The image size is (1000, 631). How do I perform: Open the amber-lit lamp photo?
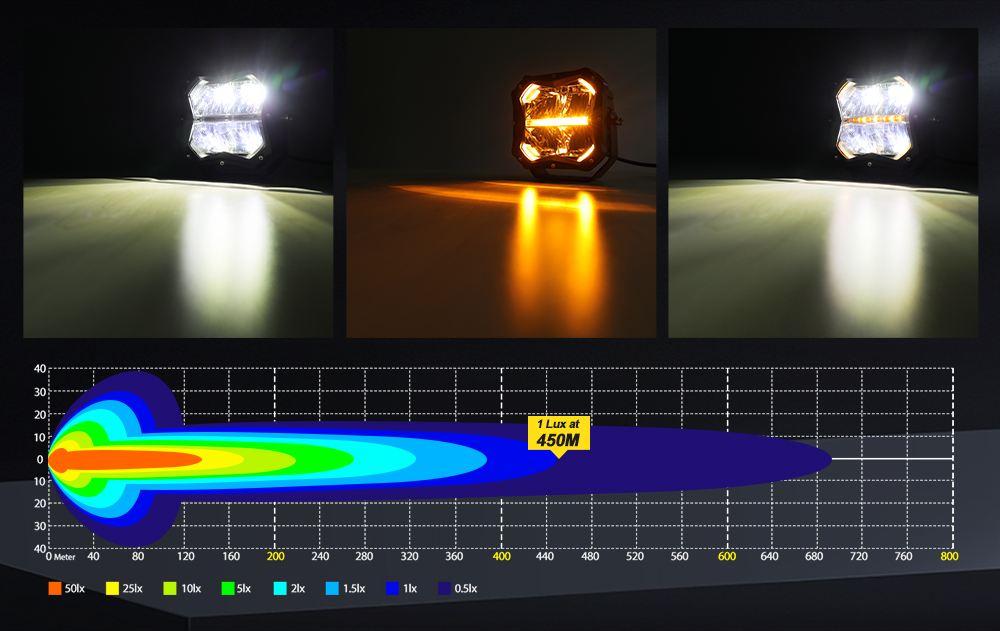tap(501, 183)
